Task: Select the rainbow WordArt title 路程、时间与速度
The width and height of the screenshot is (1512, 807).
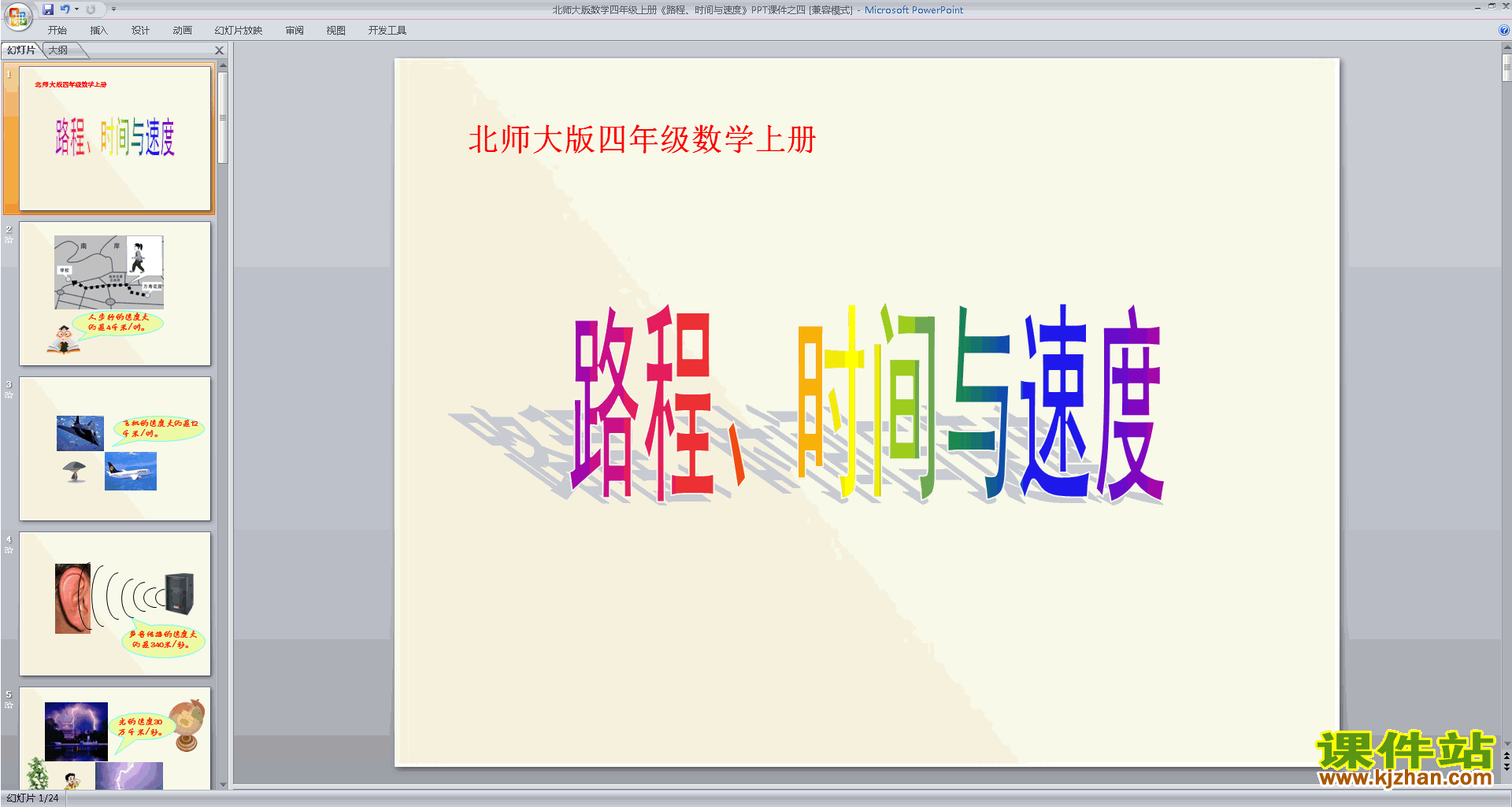Action: [866, 403]
